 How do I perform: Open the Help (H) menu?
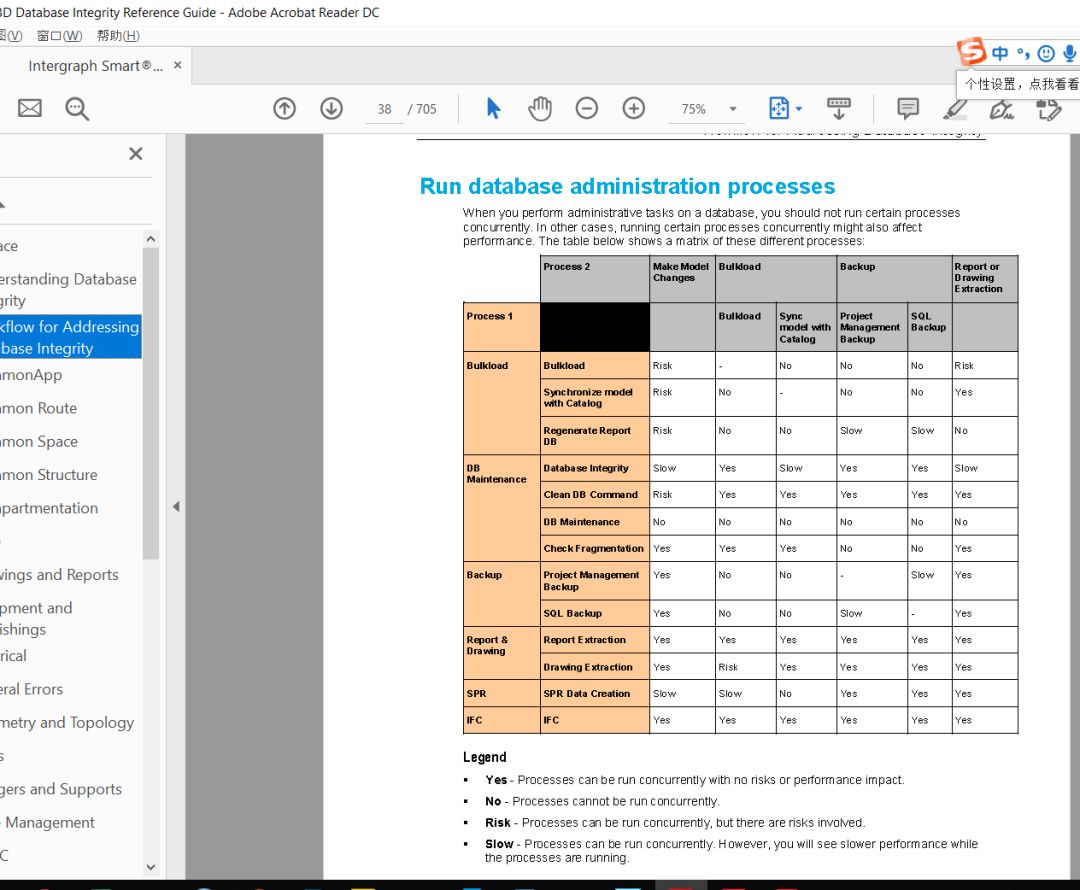click(x=118, y=36)
